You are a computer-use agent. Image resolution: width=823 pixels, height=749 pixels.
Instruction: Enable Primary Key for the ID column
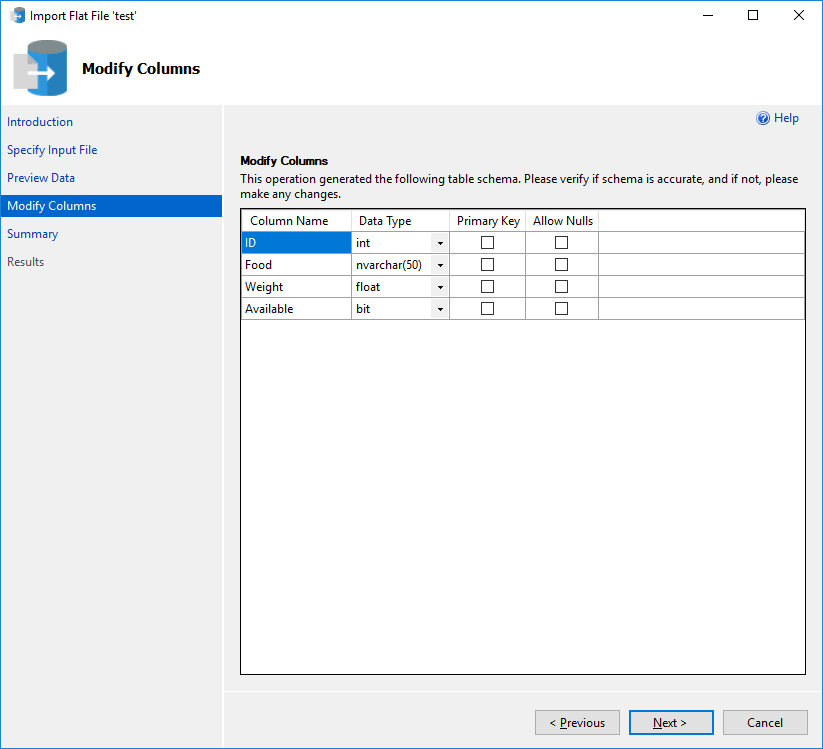pos(487,242)
